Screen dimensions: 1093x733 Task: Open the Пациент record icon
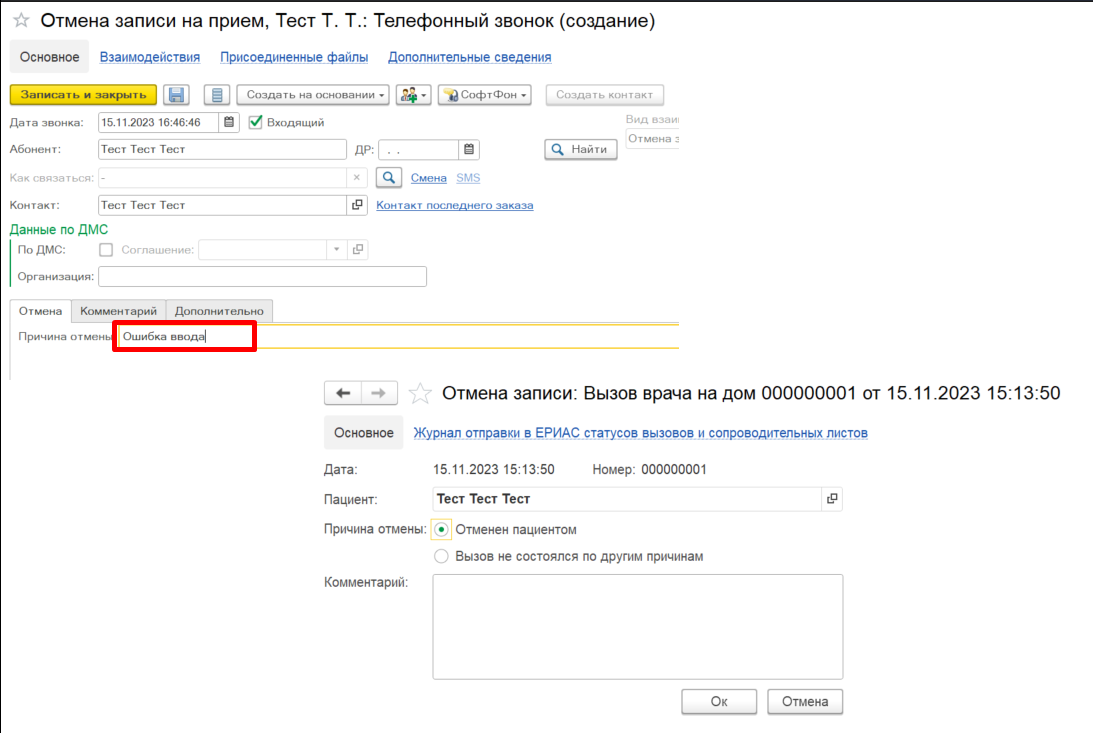[x=831, y=498]
